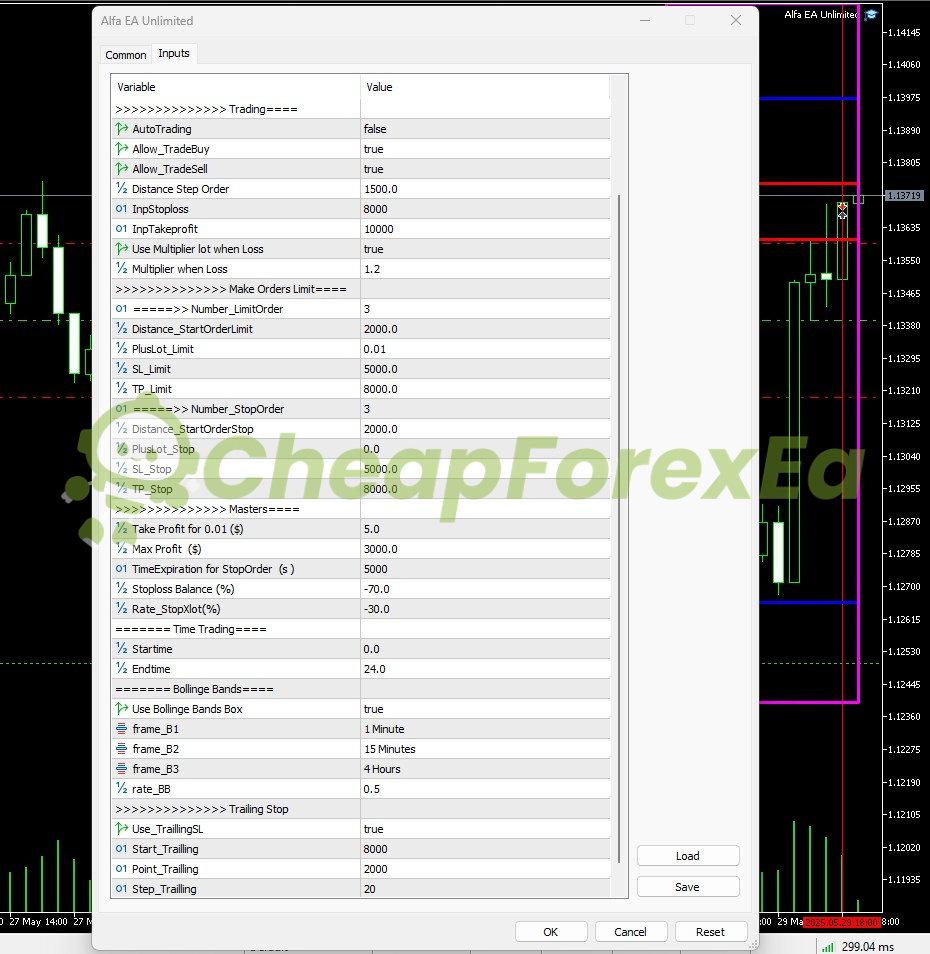Switch to the Common tab

pyautogui.click(x=125, y=55)
